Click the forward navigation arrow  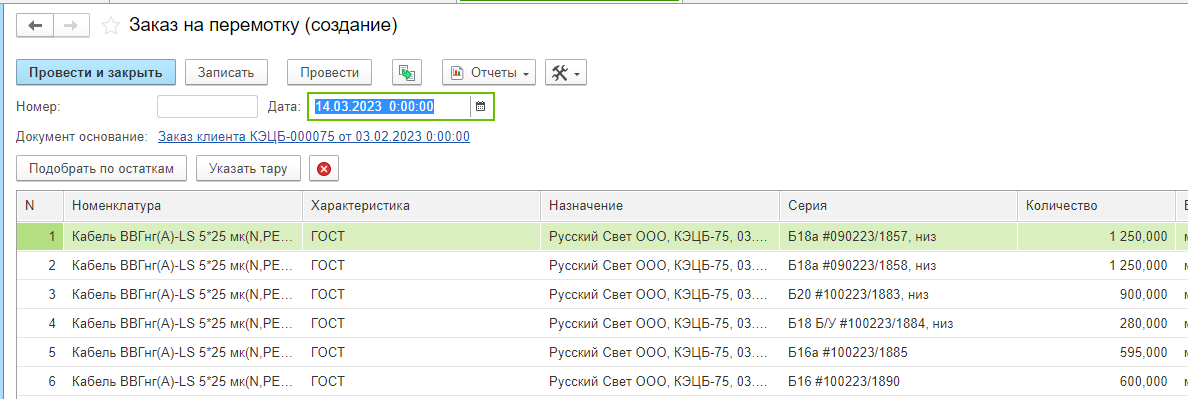tap(71, 26)
